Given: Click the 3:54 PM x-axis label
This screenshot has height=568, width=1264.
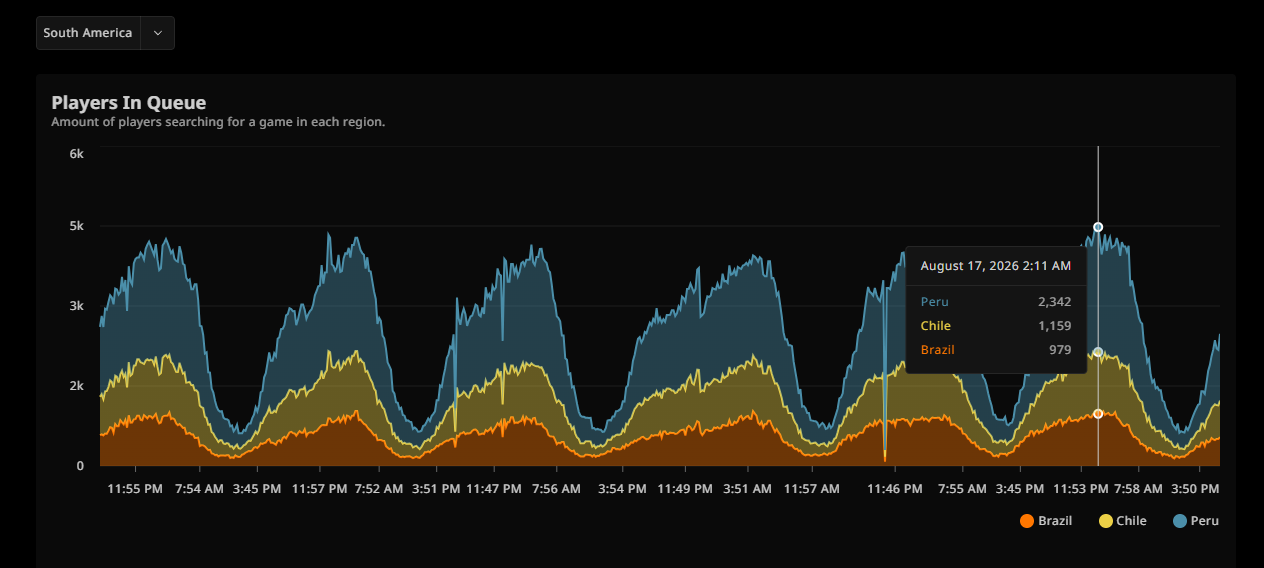Looking at the screenshot, I should coord(623,489).
